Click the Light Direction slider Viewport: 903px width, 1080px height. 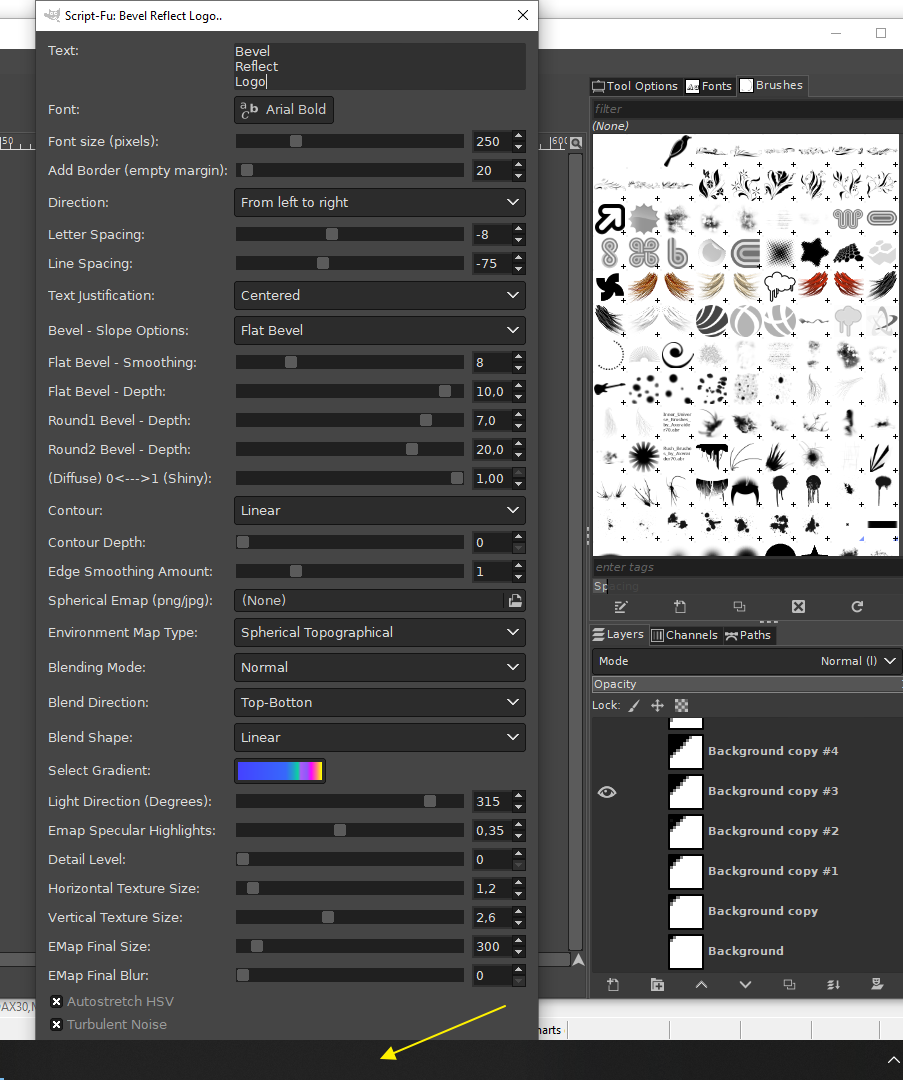point(350,801)
